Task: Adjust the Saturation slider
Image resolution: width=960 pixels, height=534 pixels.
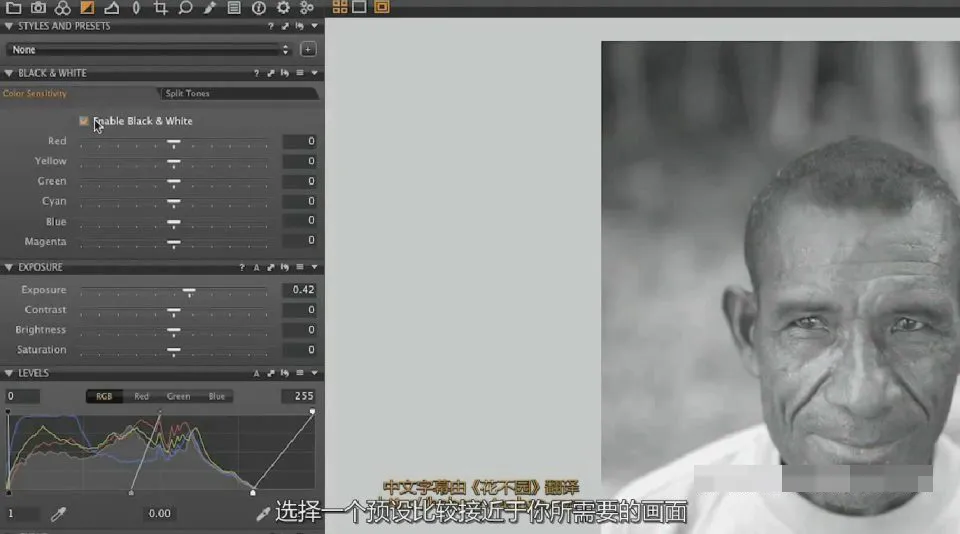Action: 174,351
